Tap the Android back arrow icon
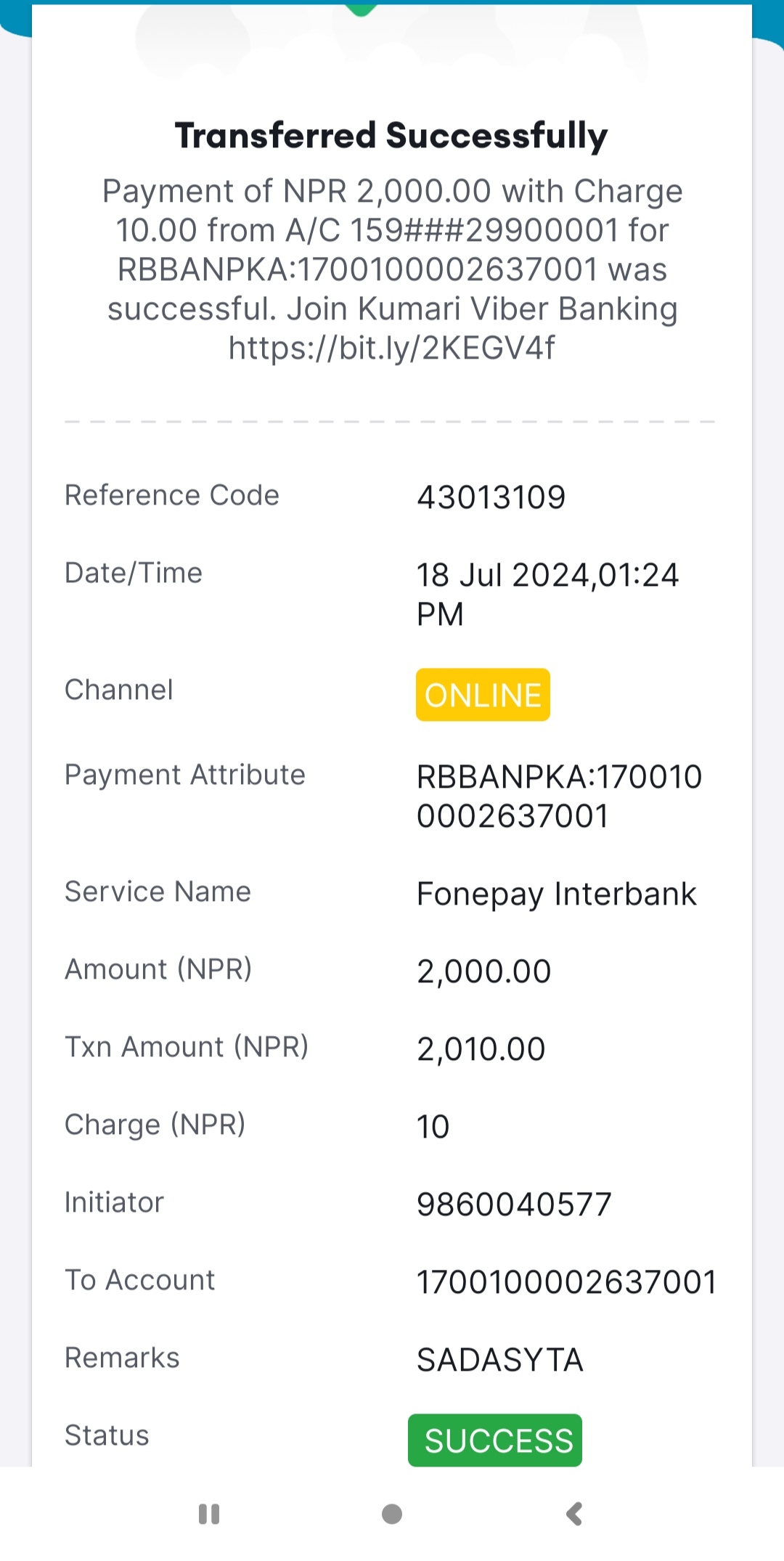 [x=573, y=1514]
